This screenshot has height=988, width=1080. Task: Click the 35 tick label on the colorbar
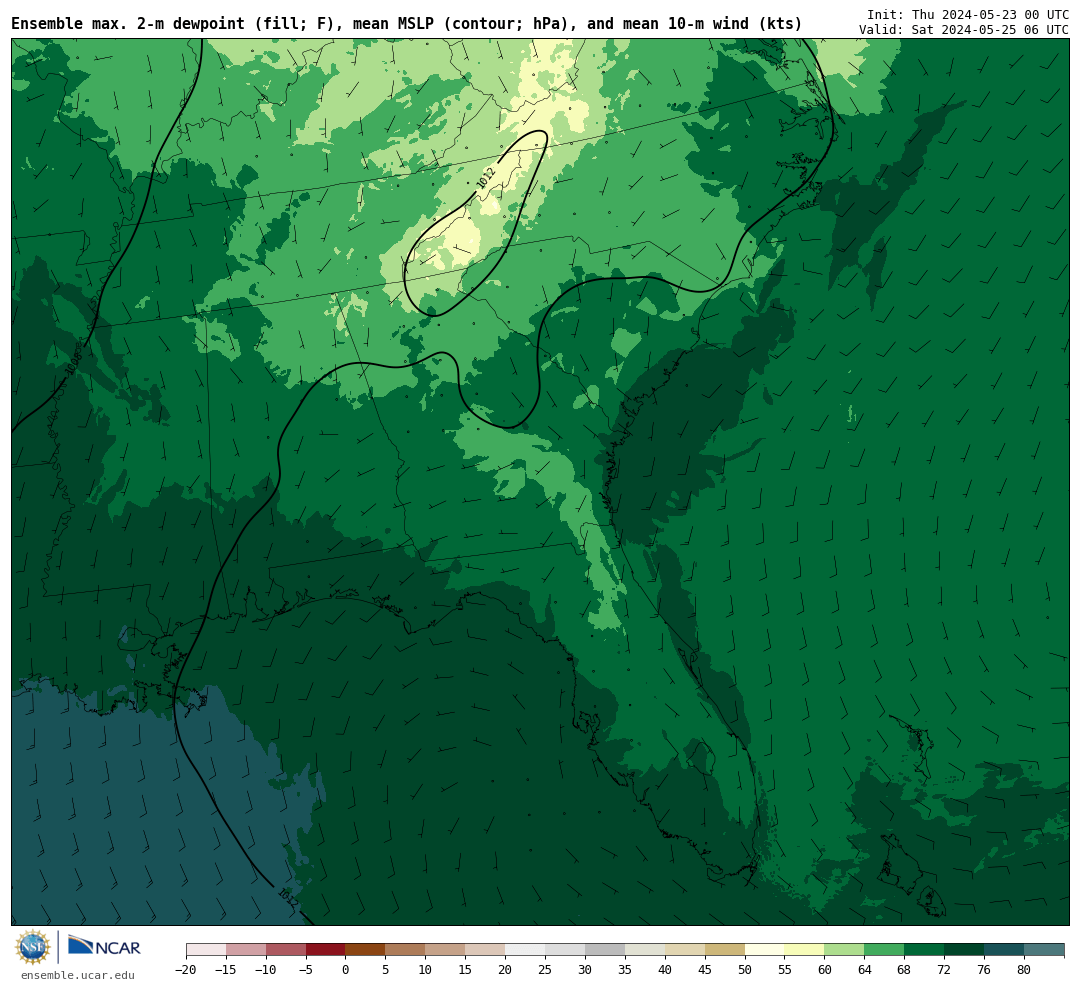(625, 970)
